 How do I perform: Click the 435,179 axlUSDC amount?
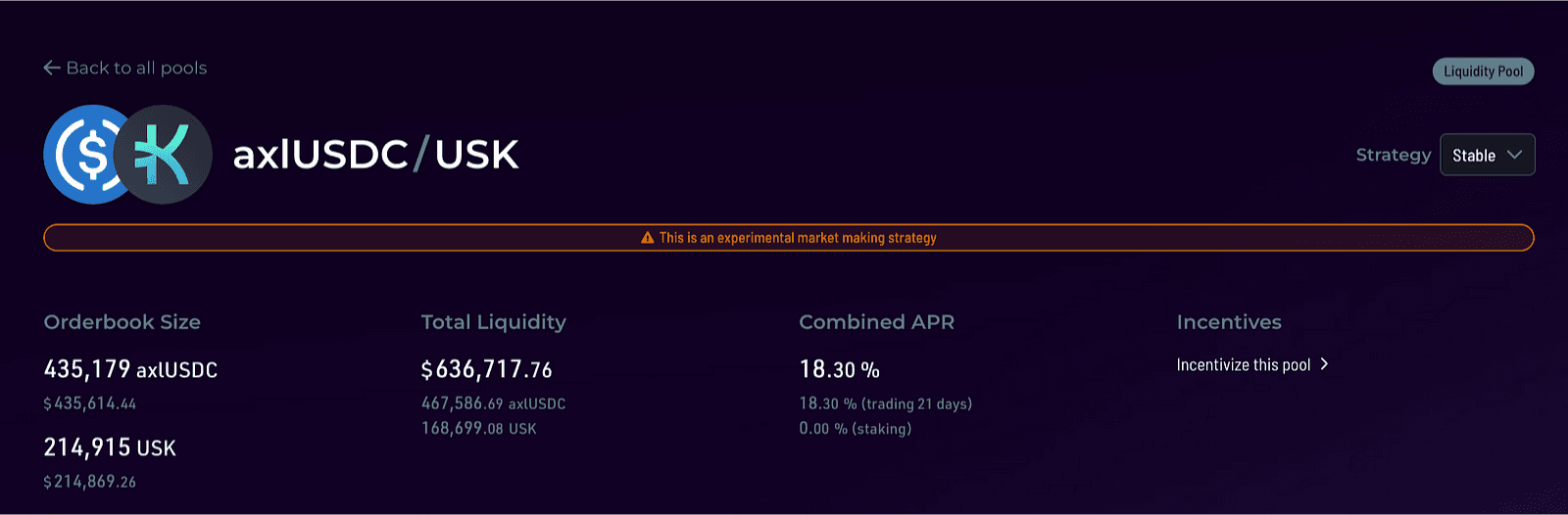(130, 369)
